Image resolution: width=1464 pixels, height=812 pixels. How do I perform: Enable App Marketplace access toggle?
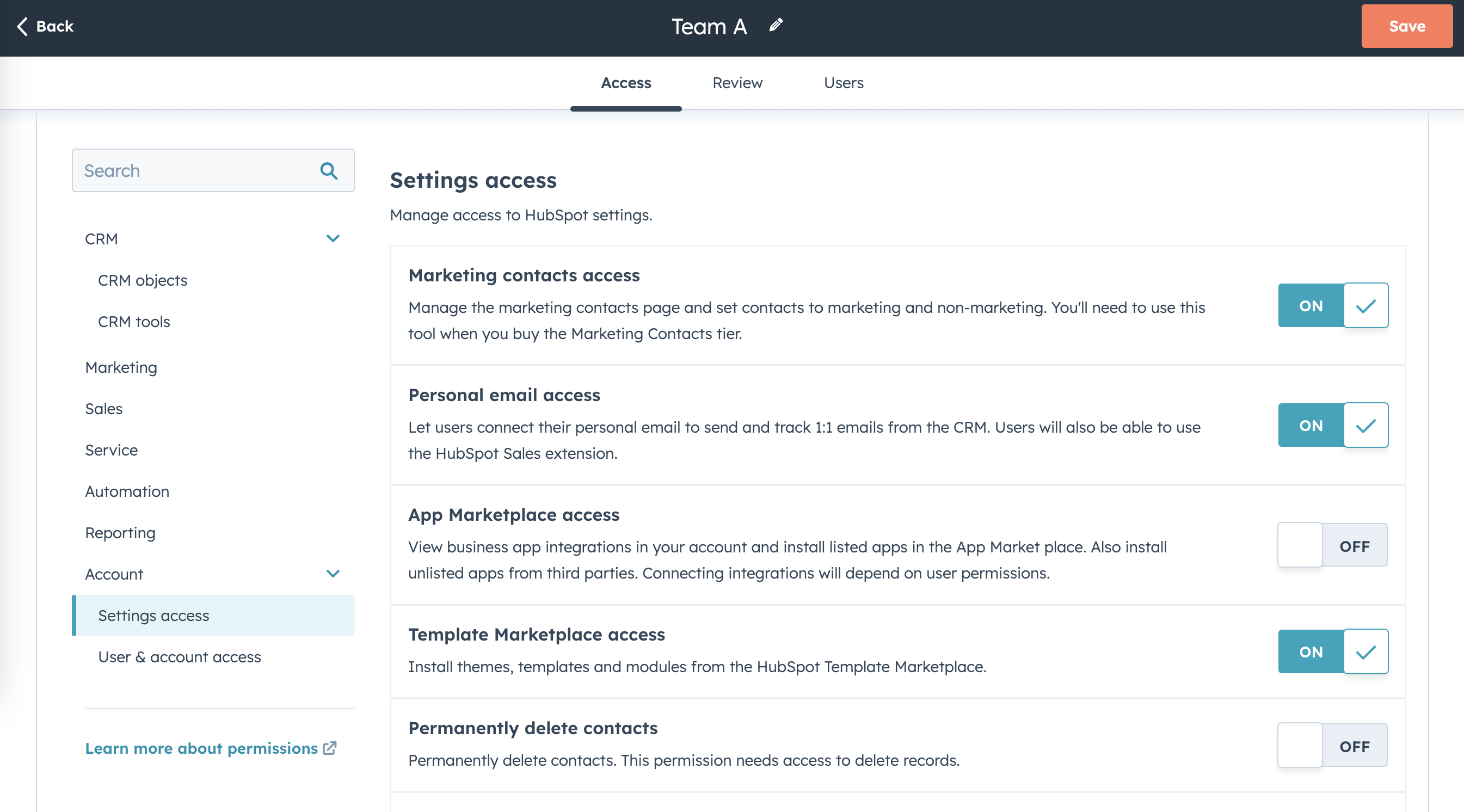[1333, 545]
